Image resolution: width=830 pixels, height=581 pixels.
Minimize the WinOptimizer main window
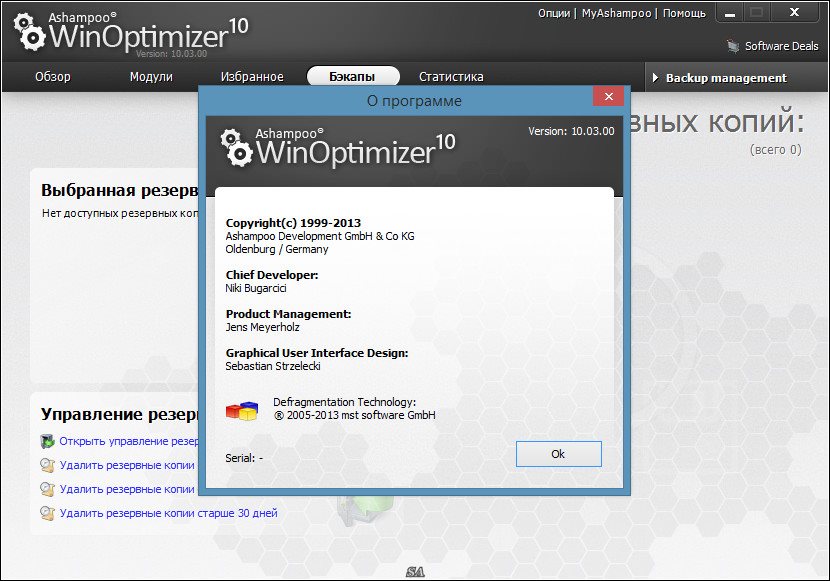[x=730, y=14]
